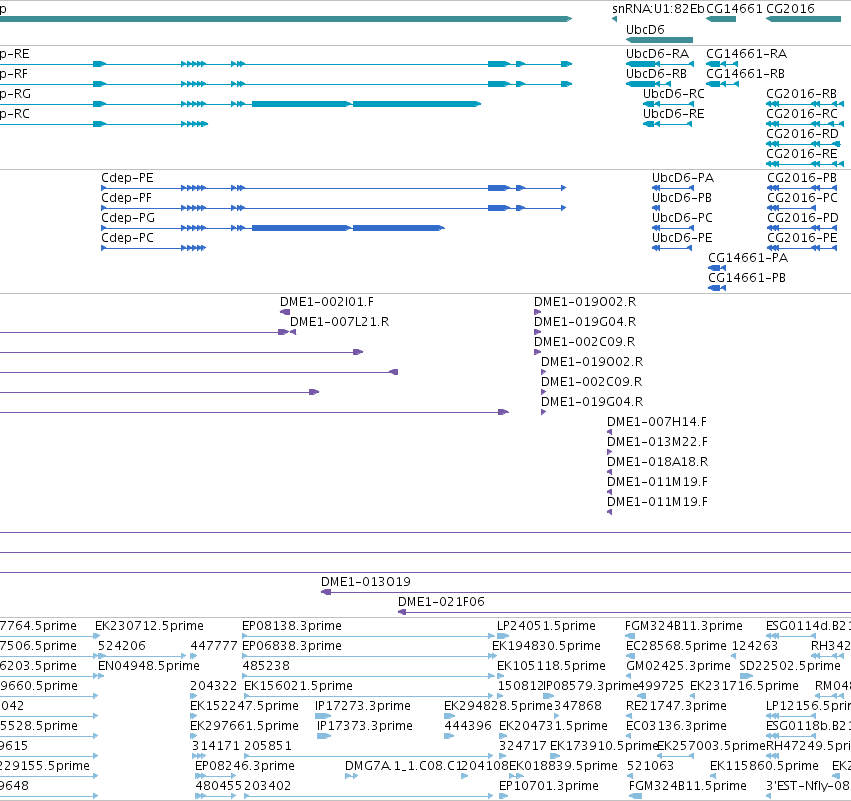Viewport: 851px width, 801px height.
Task: Select IP17273.3prime EST
Action: tap(322, 716)
